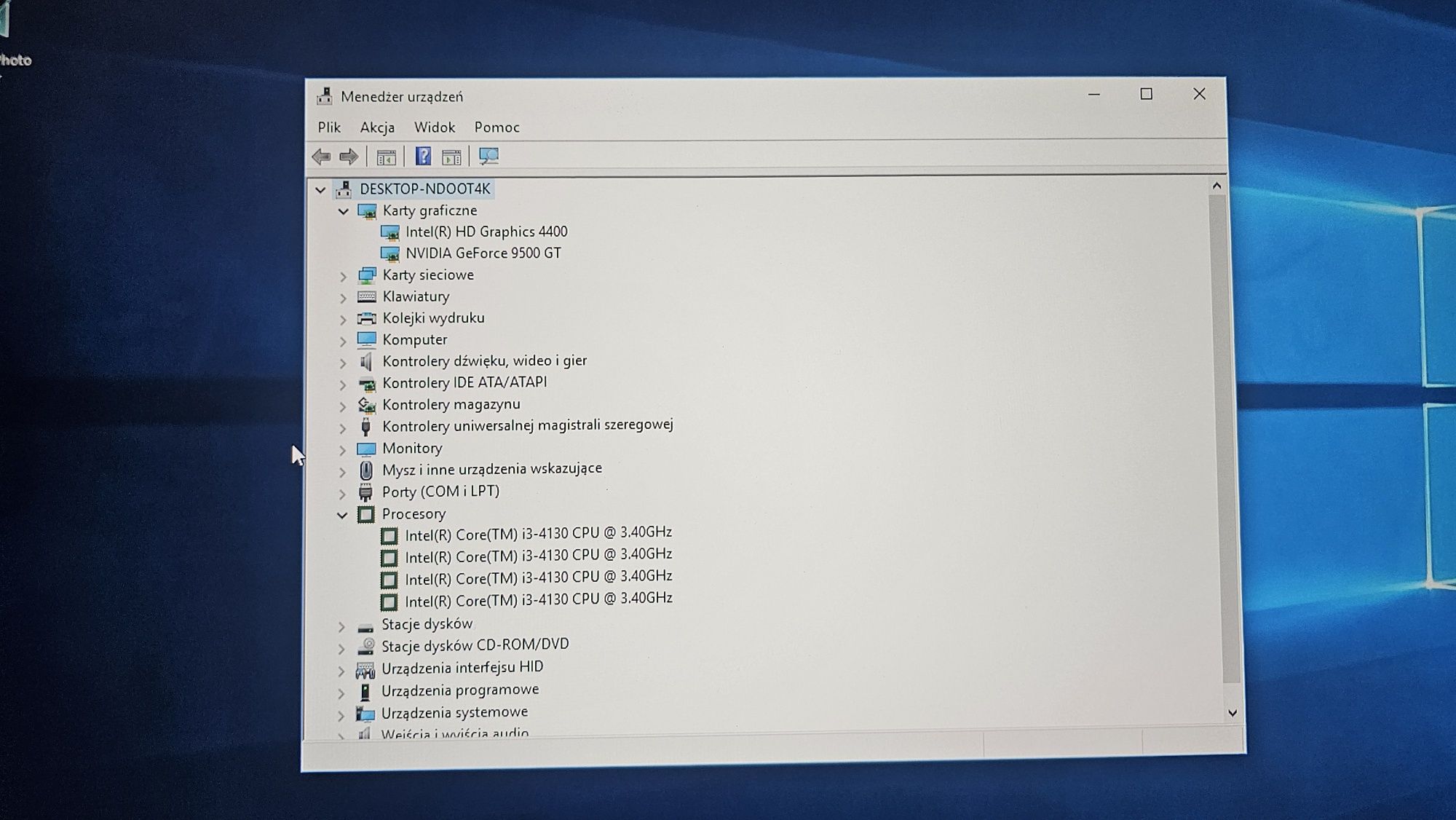This screenshot has width=1456, height=820.
Task: Click the Mysz mouse device icon
Action: click(366, 470)
